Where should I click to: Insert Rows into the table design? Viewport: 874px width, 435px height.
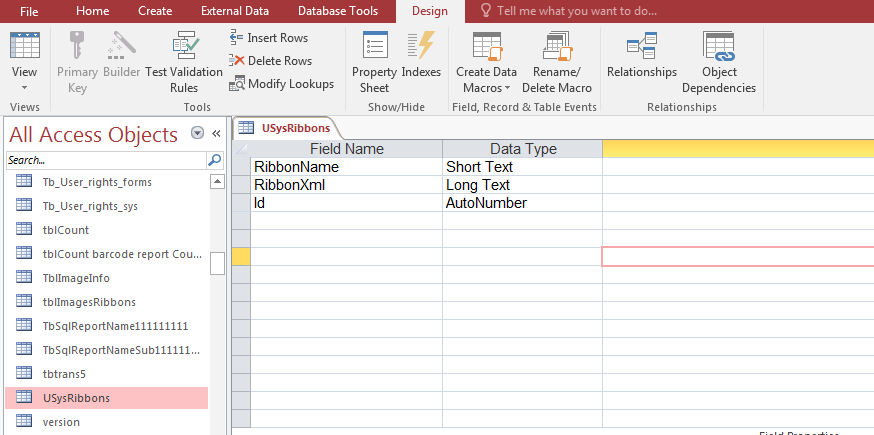(269, 38)
